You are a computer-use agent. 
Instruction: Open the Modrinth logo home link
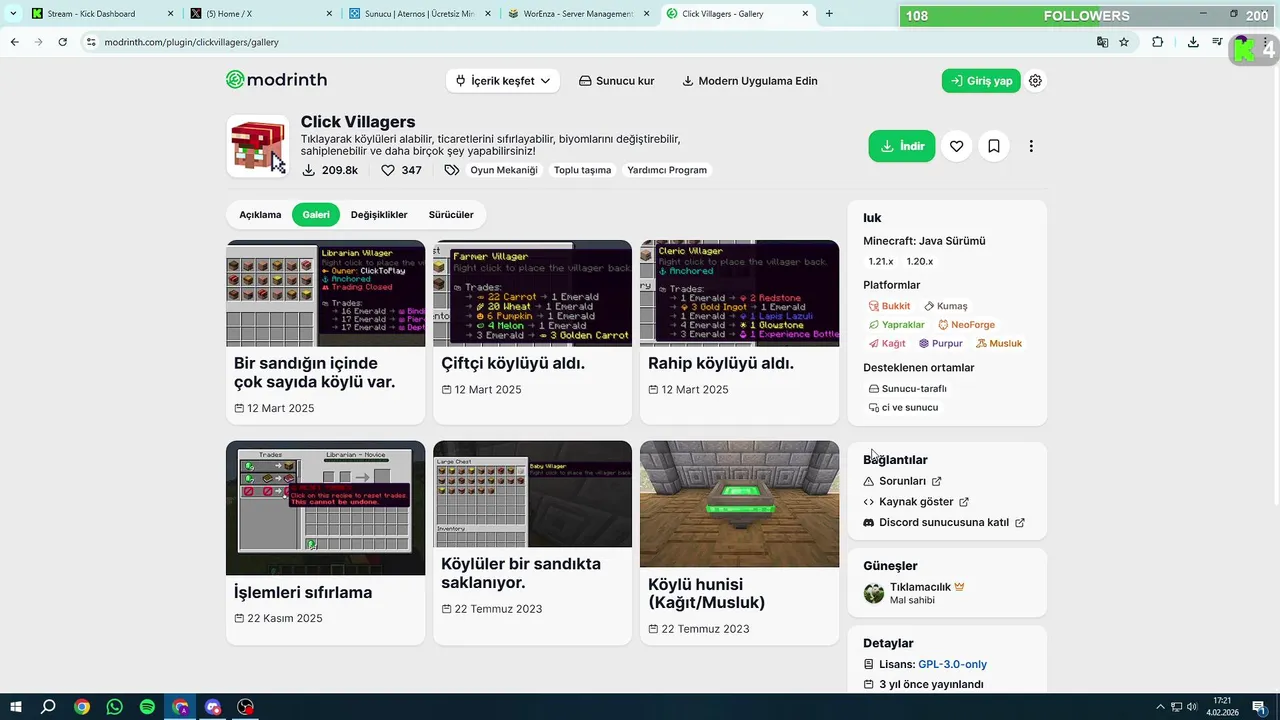coord(276,80)
